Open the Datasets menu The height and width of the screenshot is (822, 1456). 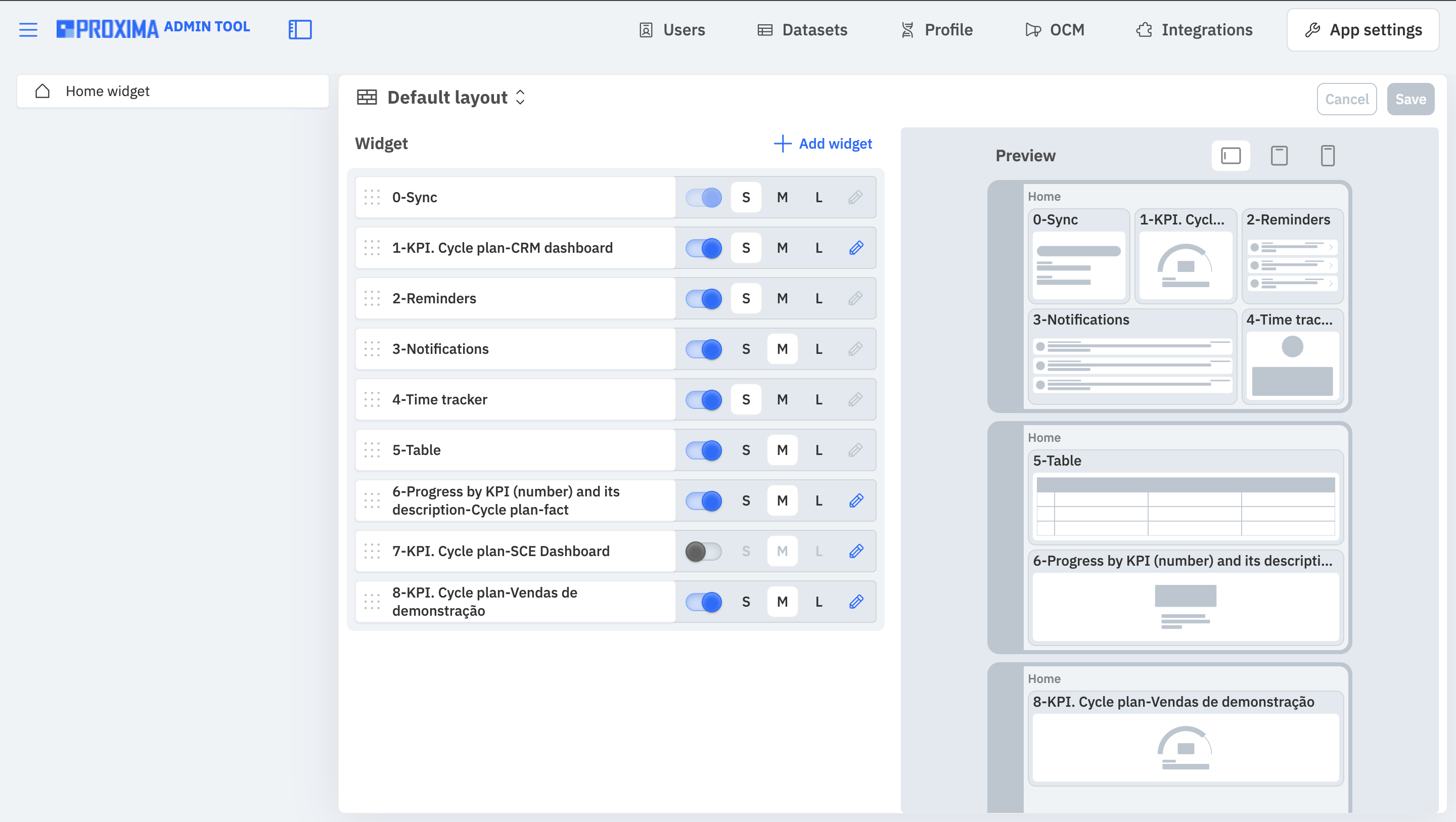802,29
